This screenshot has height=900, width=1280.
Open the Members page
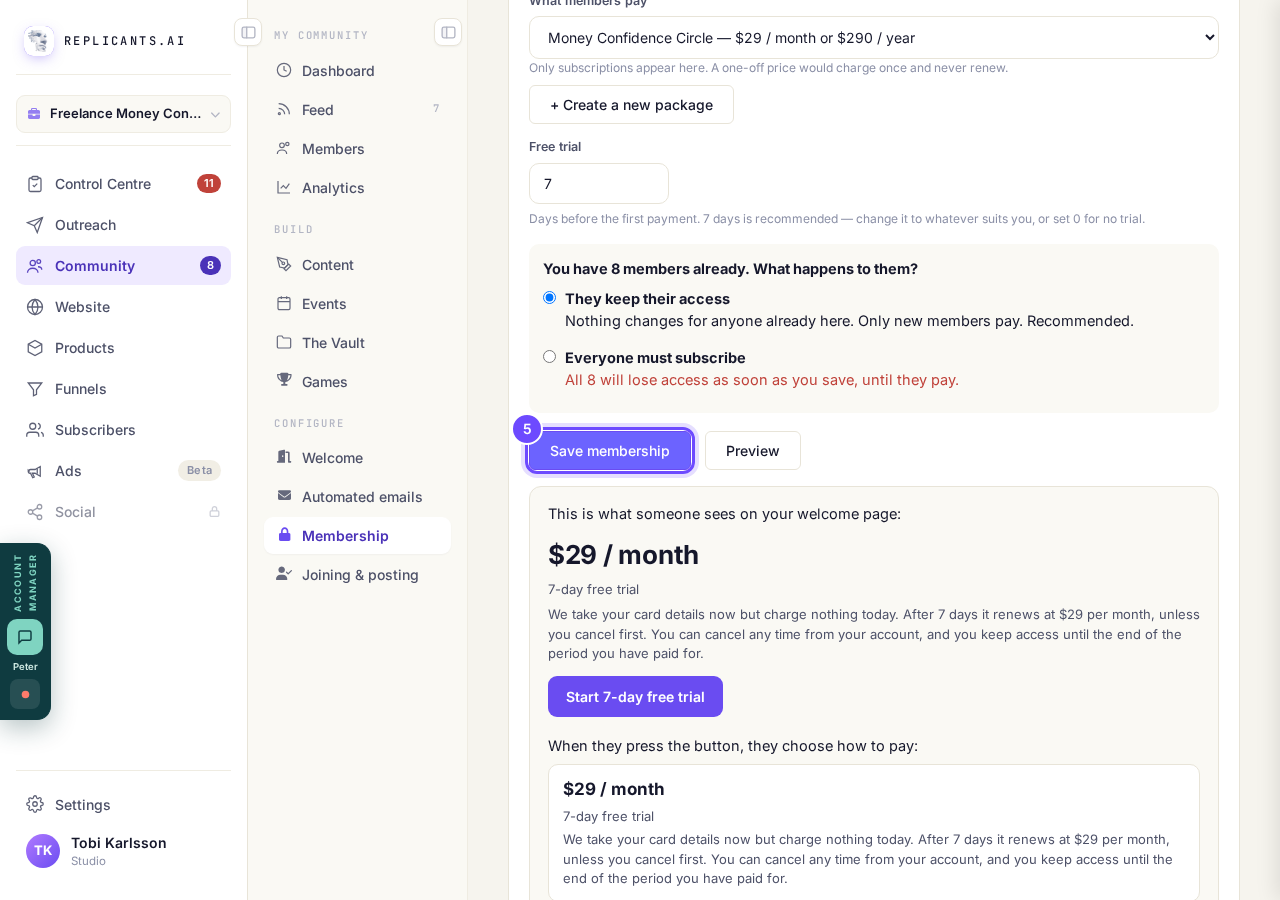pyautogui.click(x=357, y=148)
